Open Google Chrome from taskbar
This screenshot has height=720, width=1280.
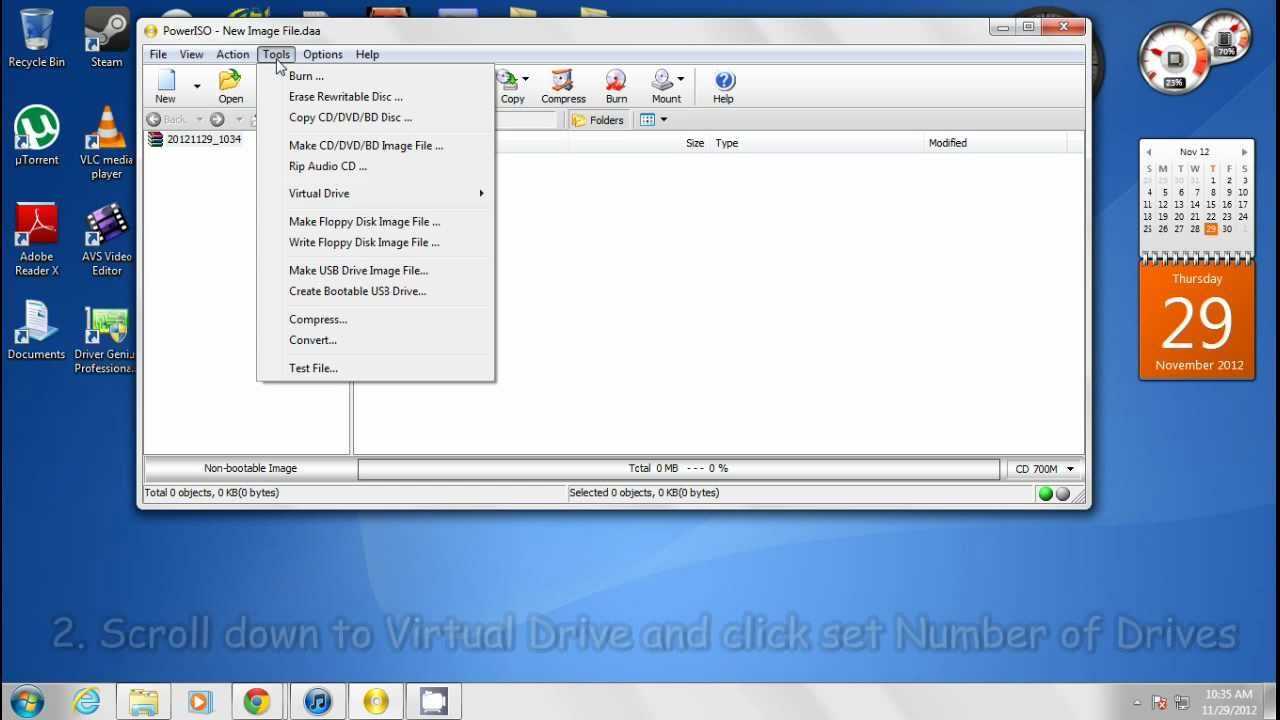coord(257,702)
